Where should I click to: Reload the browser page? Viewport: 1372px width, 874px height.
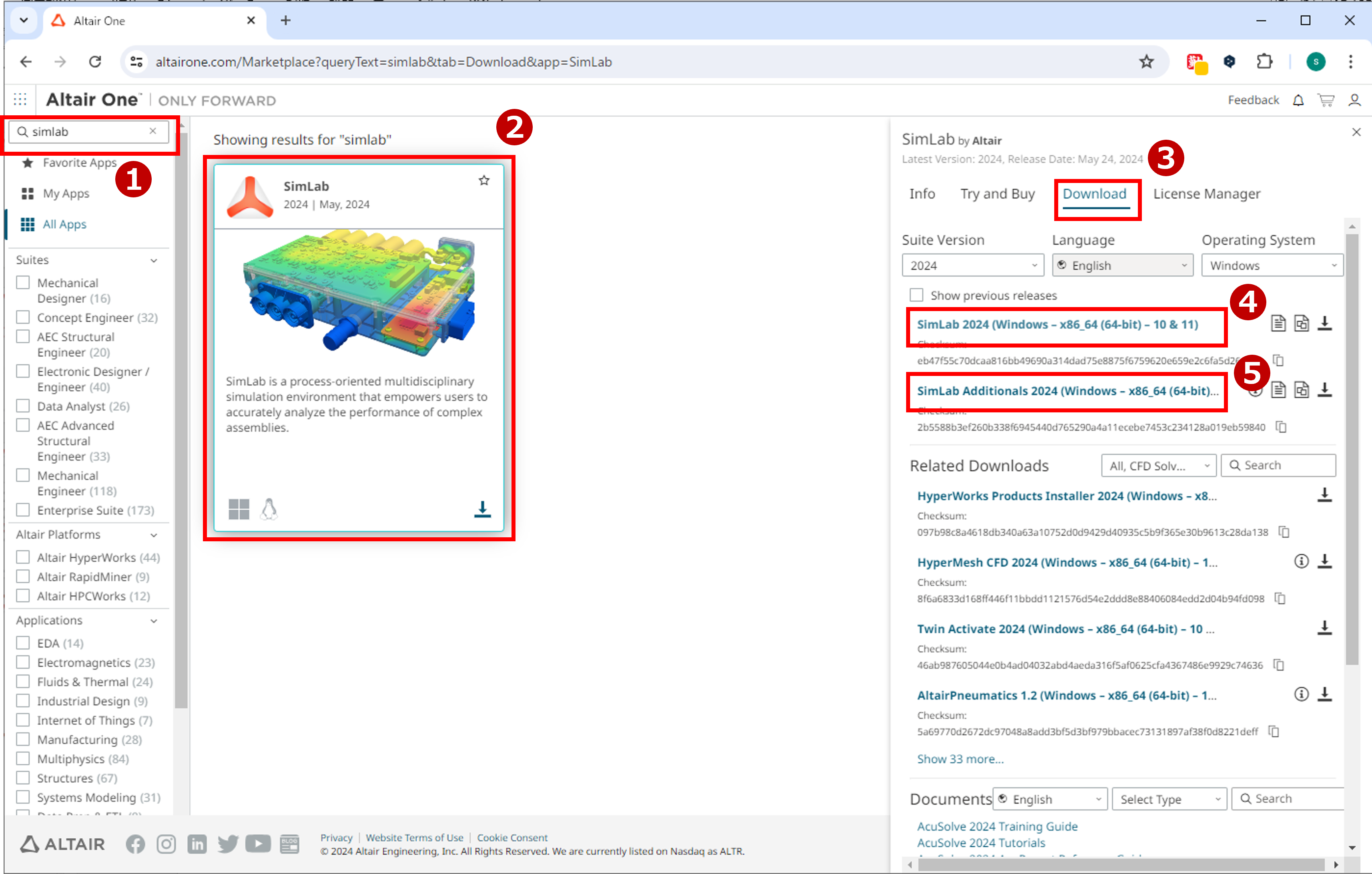click(x=94, y=62)
